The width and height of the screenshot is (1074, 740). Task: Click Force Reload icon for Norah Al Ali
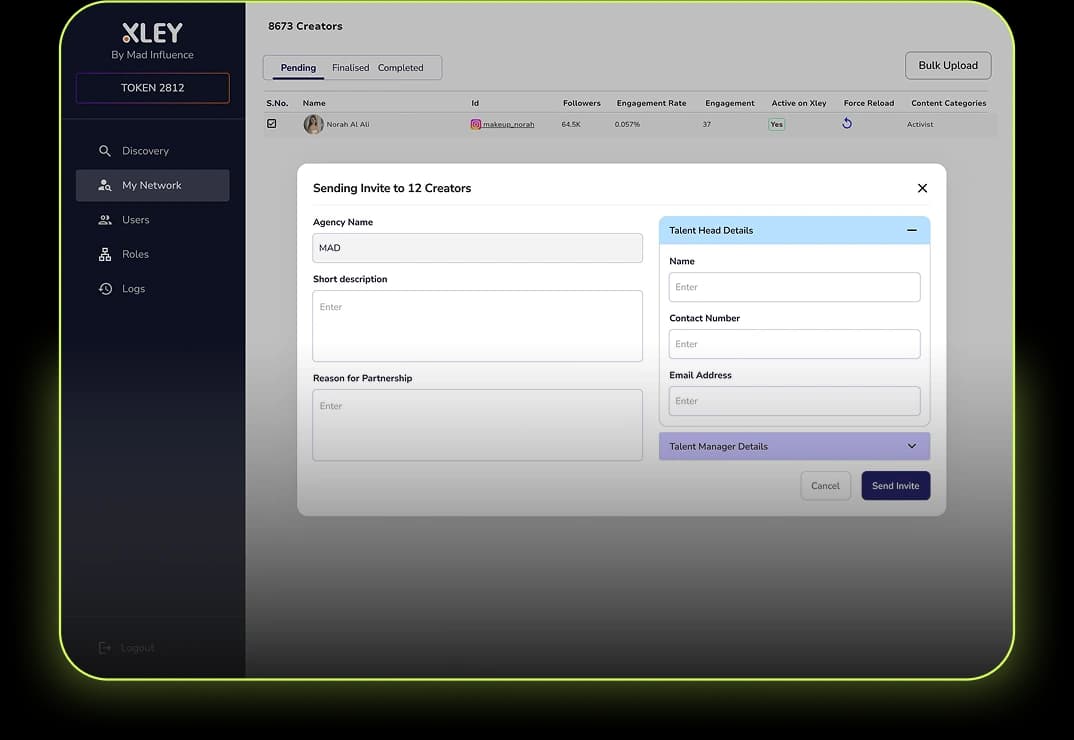847,123
